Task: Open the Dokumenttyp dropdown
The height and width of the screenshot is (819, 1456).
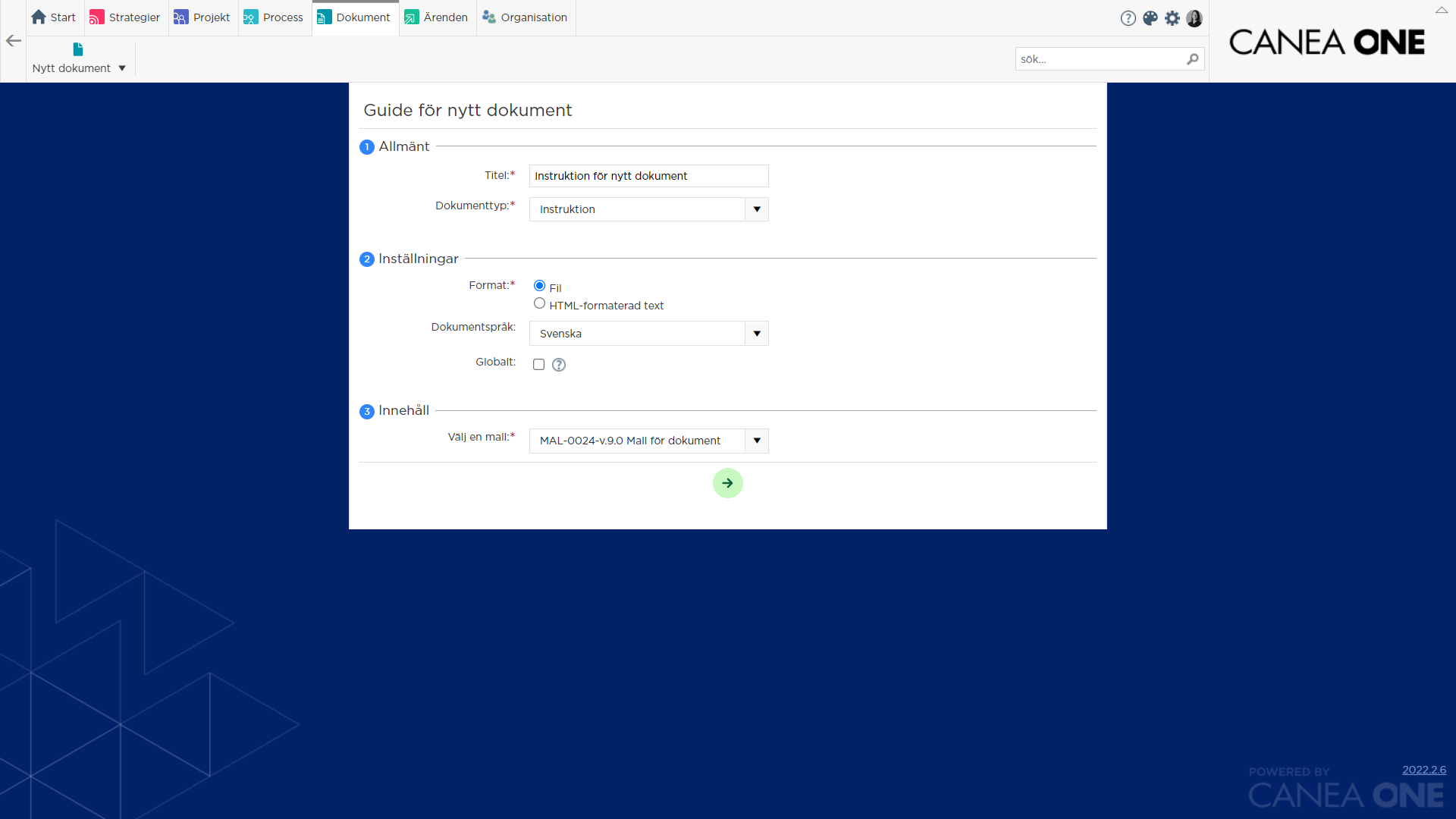Action: (756, 209)
